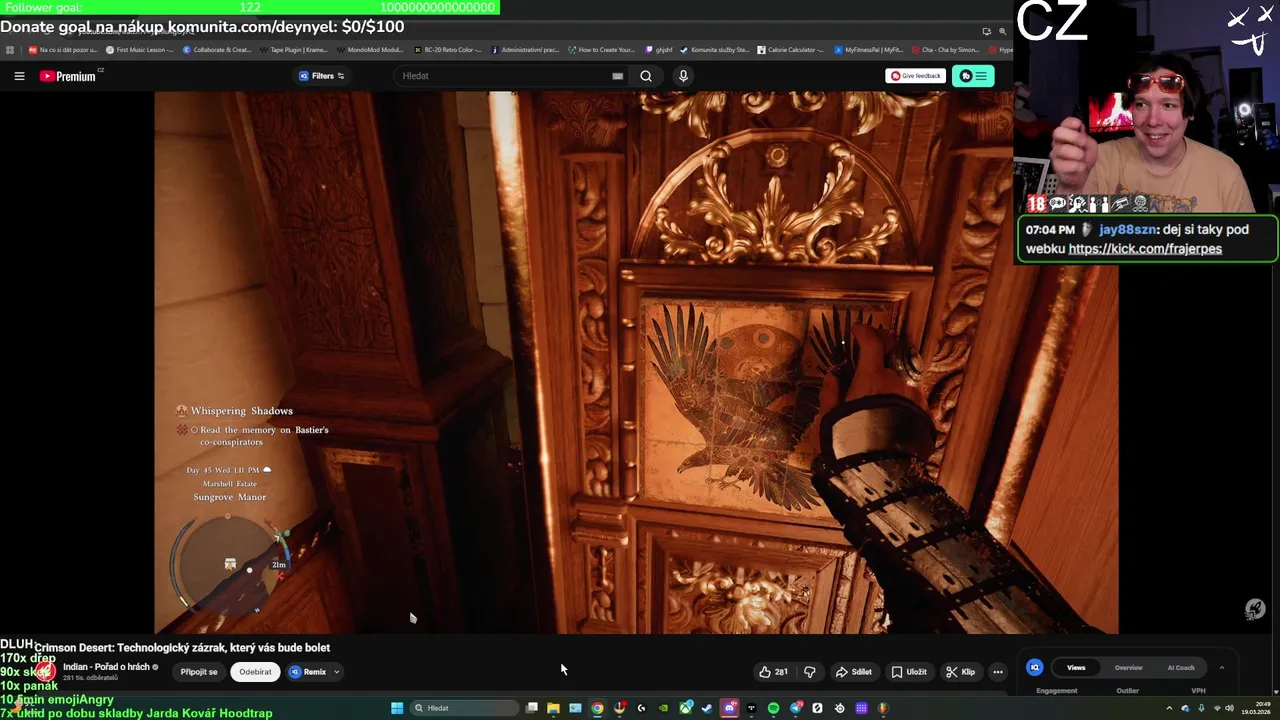Create a clip with Klip button
The image size is (1280, 720).
[x=960, y=672]
